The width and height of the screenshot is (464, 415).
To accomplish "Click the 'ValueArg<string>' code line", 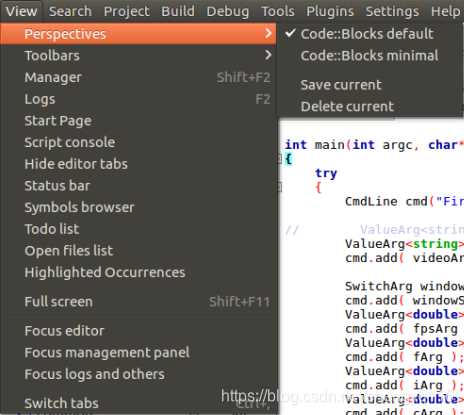I will pyautogui.click(x=404, y=244).
